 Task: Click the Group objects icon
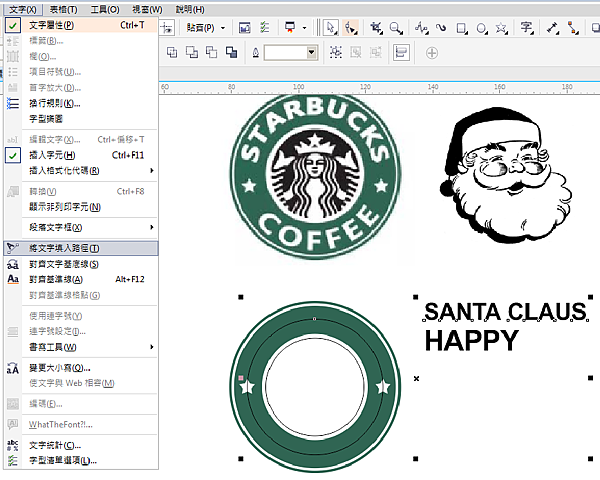point(336,52)
